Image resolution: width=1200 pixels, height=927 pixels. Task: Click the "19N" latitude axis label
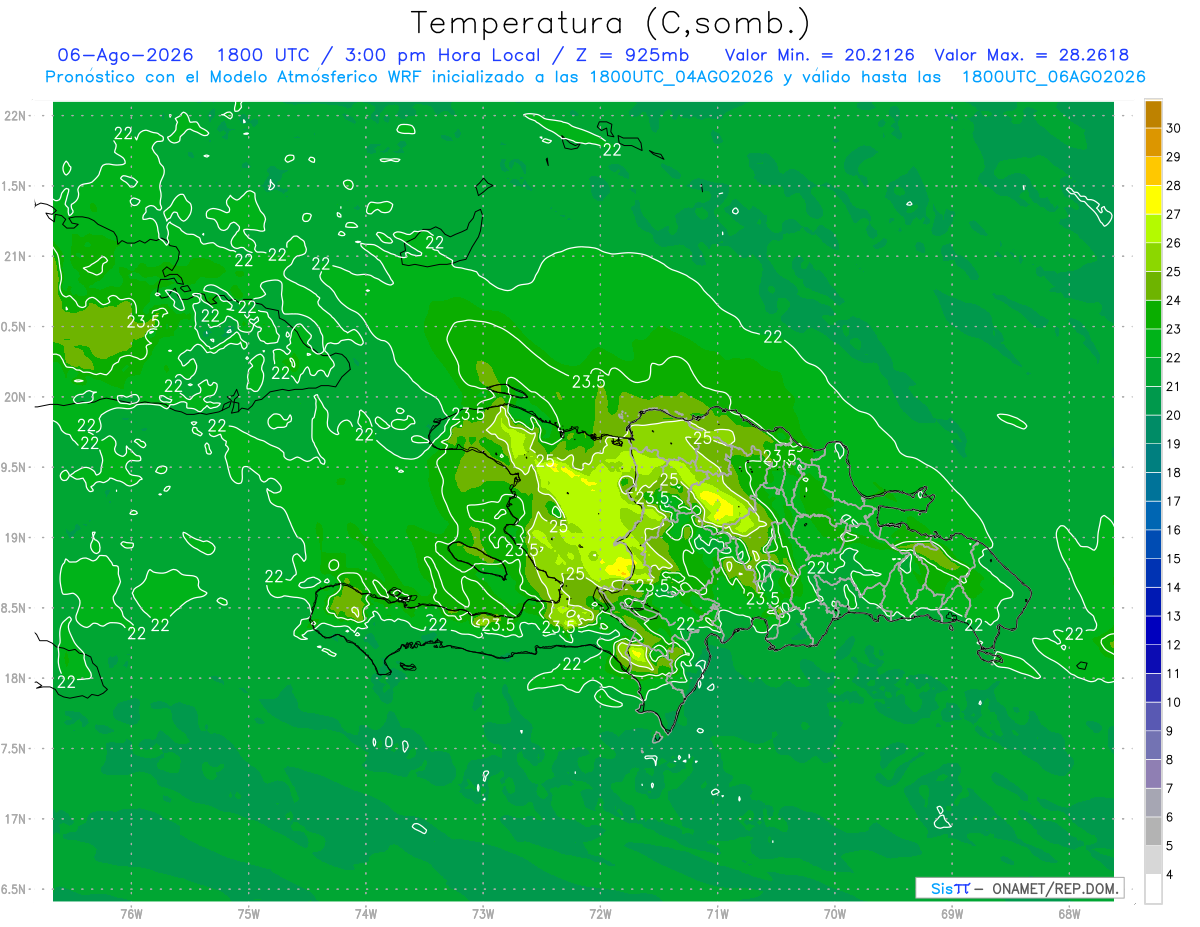click(16, 538)
